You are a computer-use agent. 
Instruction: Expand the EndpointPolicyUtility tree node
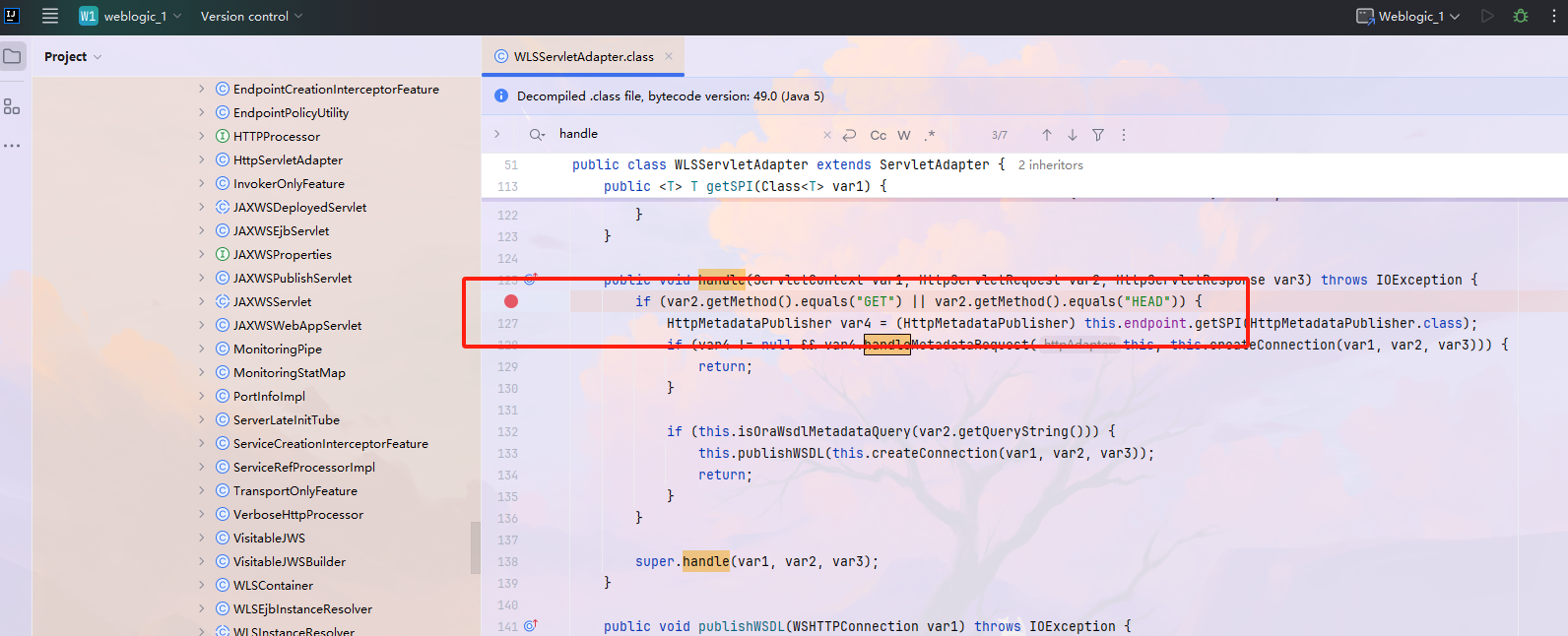(x=202, y=112)
